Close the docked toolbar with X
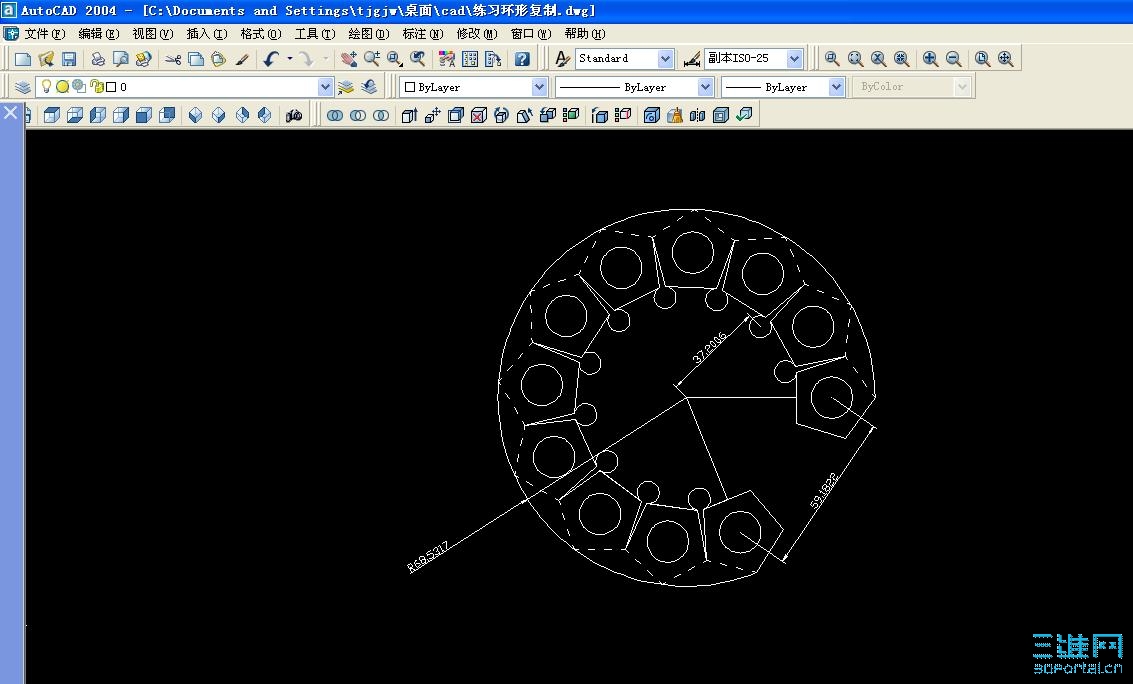Screen dimensions: 1133x684 (10, 113)
